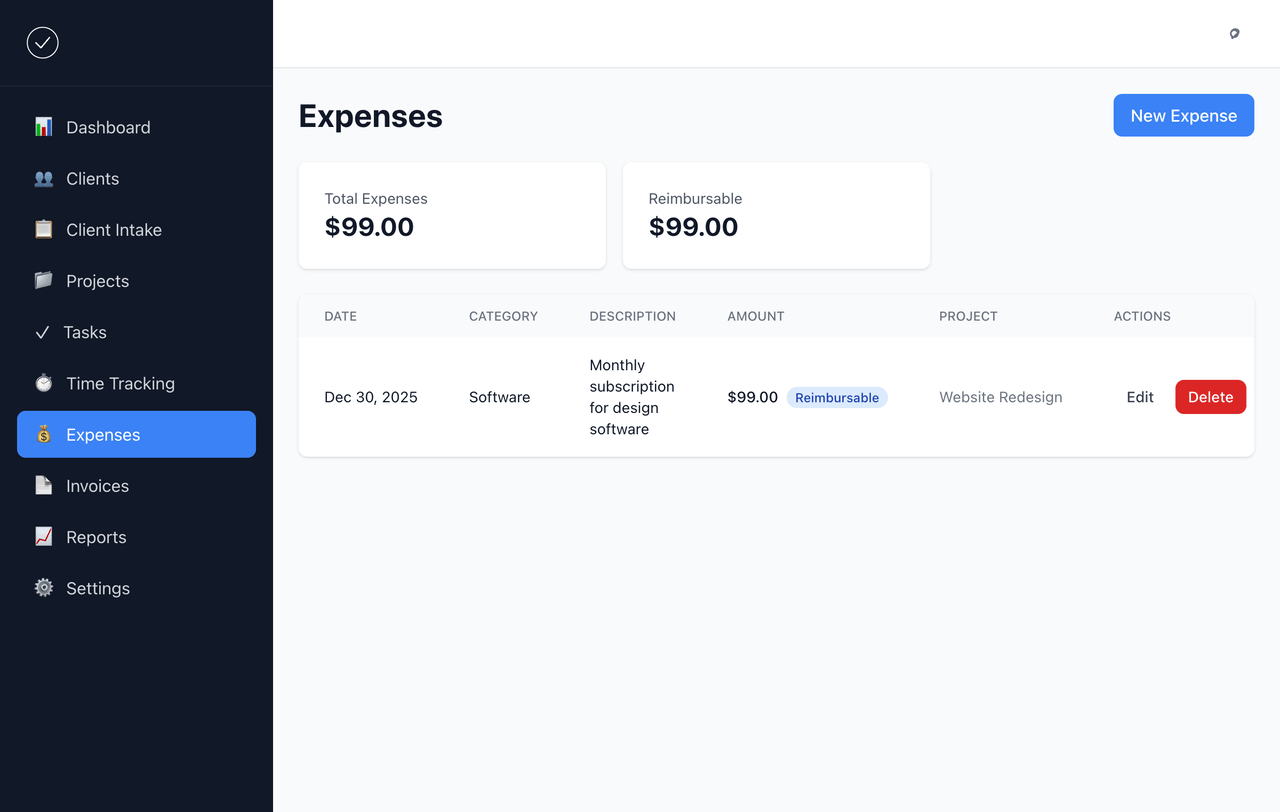Click the Total Expenses summary card
This screenshot has height=812, width=1280.
(451, 215)
